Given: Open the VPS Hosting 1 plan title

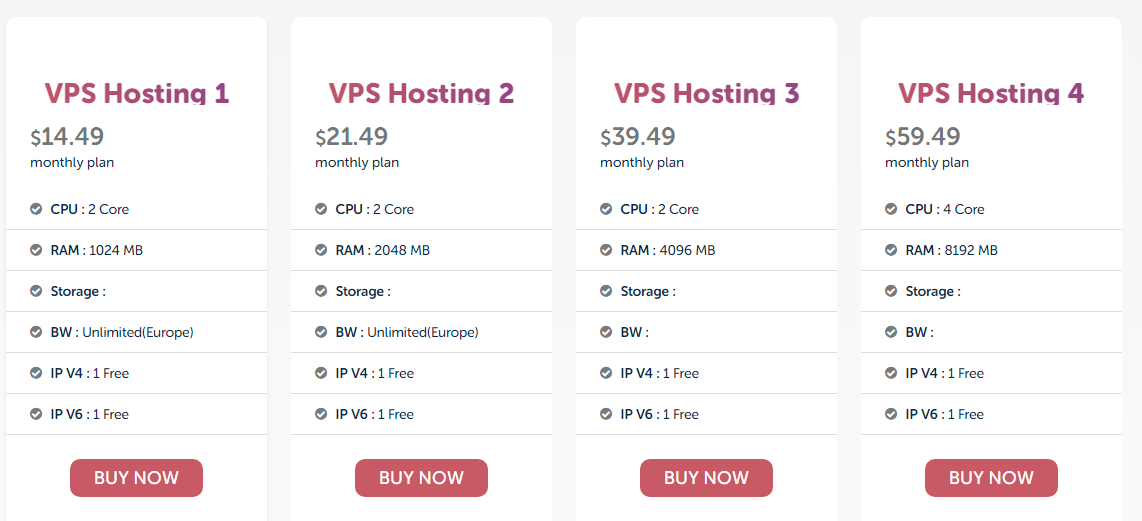Looking at the screenshot, I should [136, 94].
